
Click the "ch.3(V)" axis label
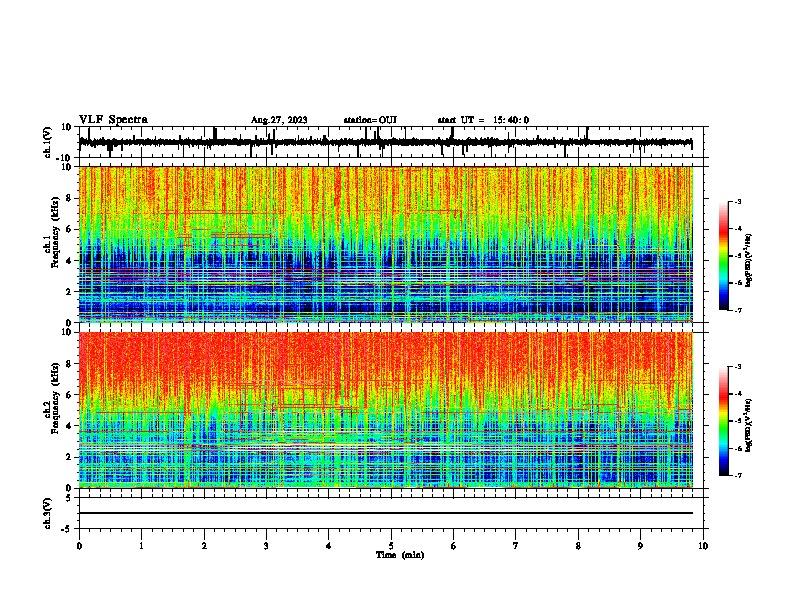[48, 513]
